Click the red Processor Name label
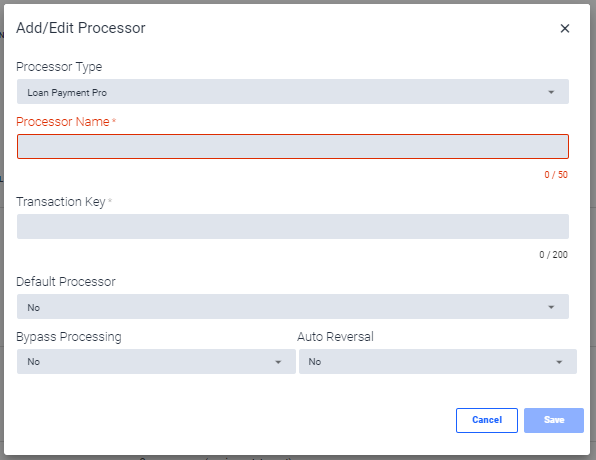 tap(63, 122)
